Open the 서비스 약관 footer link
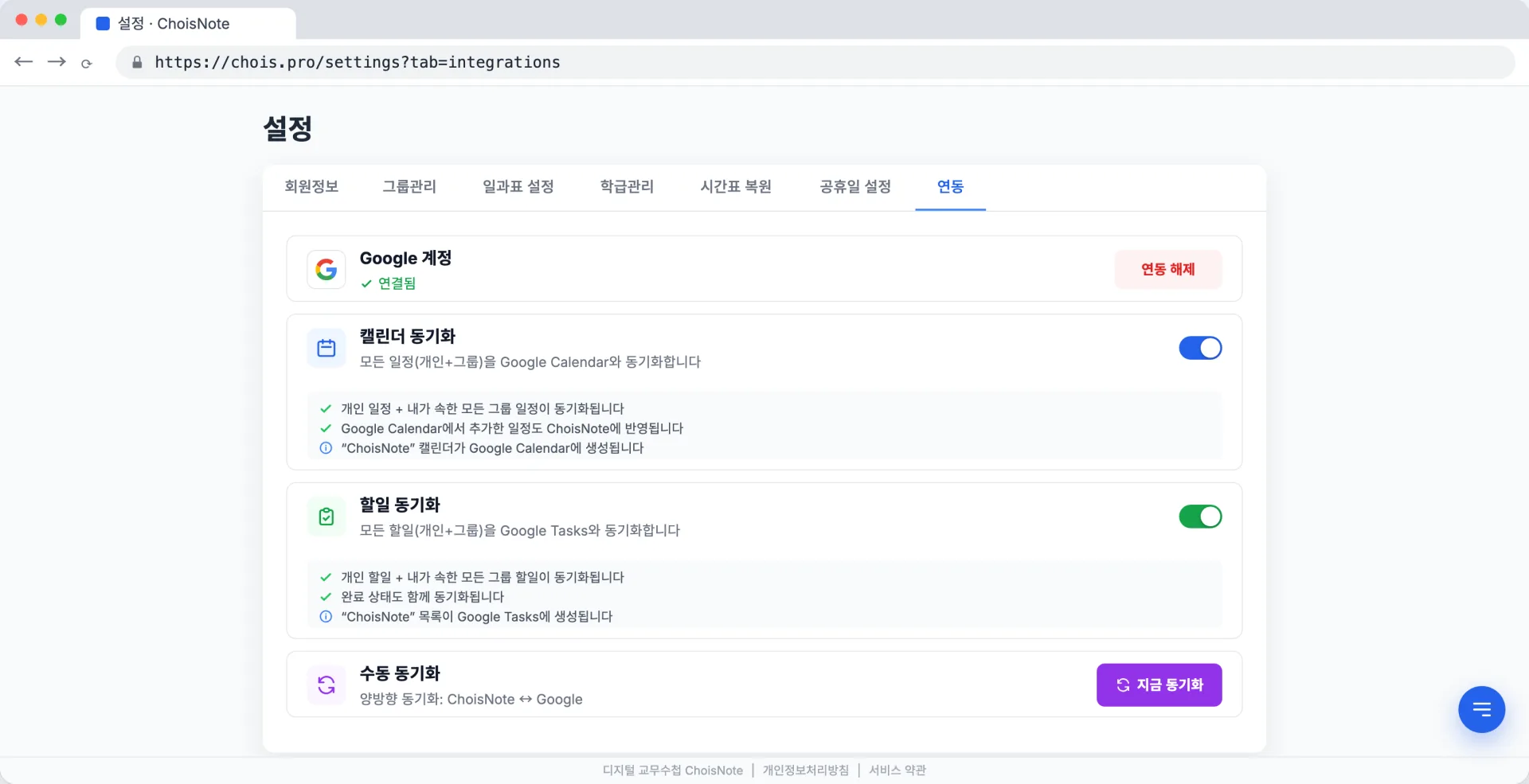The width and height of the screenshot is (1529, 784). click(x=897, y=770)
